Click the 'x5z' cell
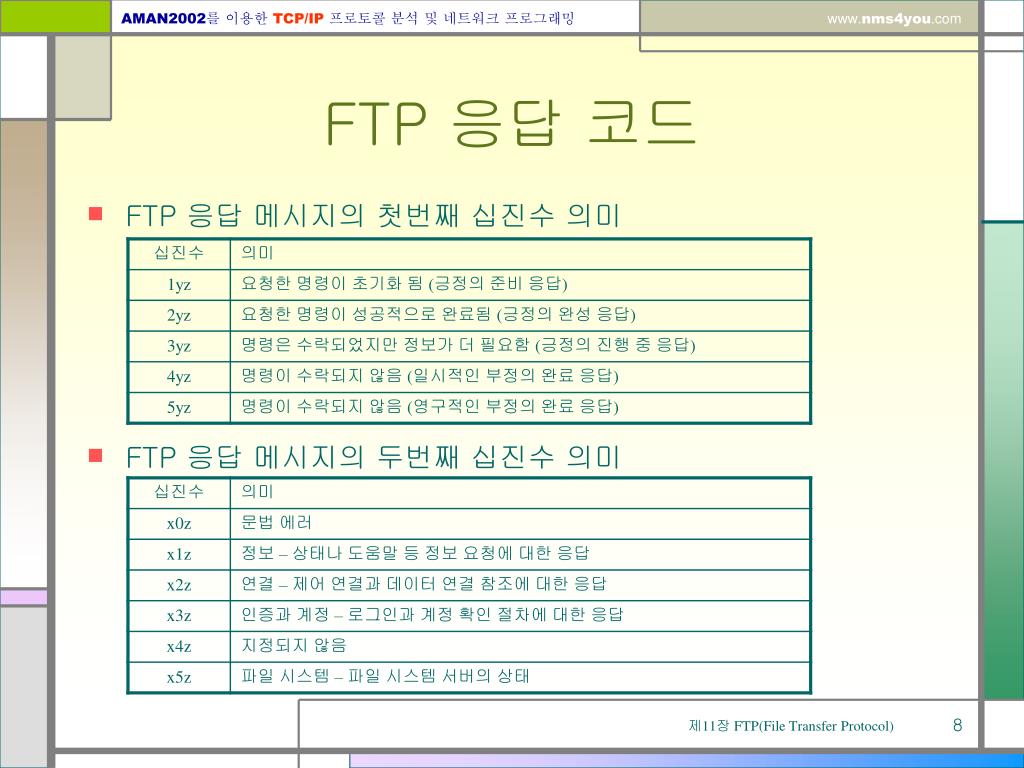Image resolution: width=1024 pixels, height=768 pixels. tap(179, 677)
